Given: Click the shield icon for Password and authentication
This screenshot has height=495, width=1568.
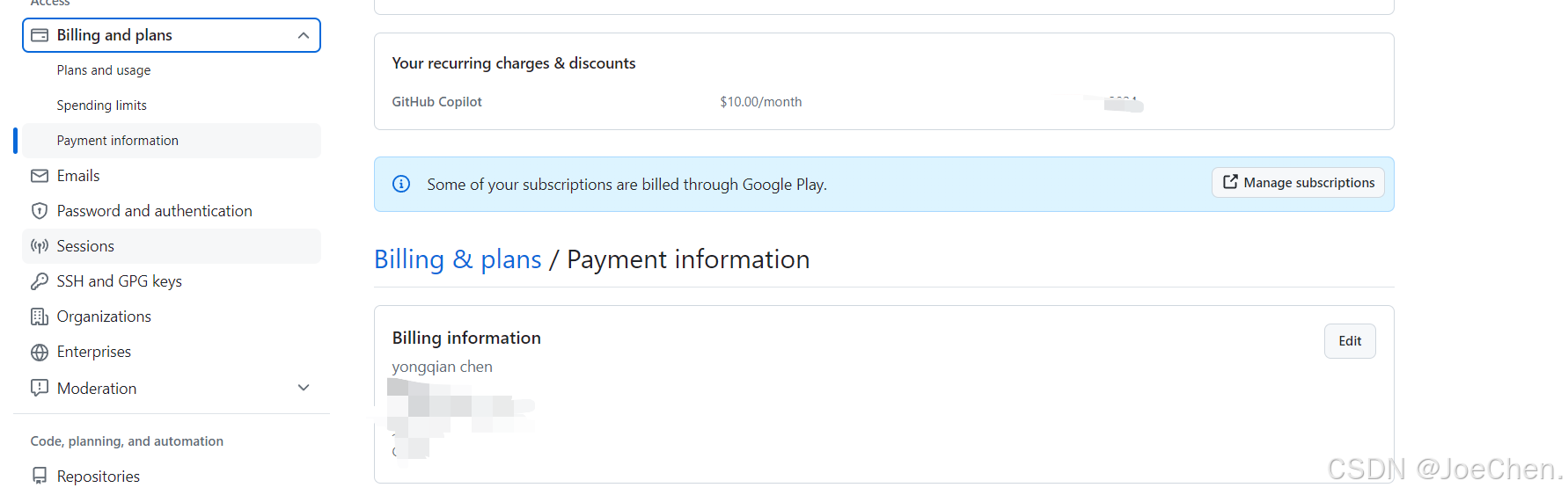Looking at the screenshot, I should coord(40,211).
